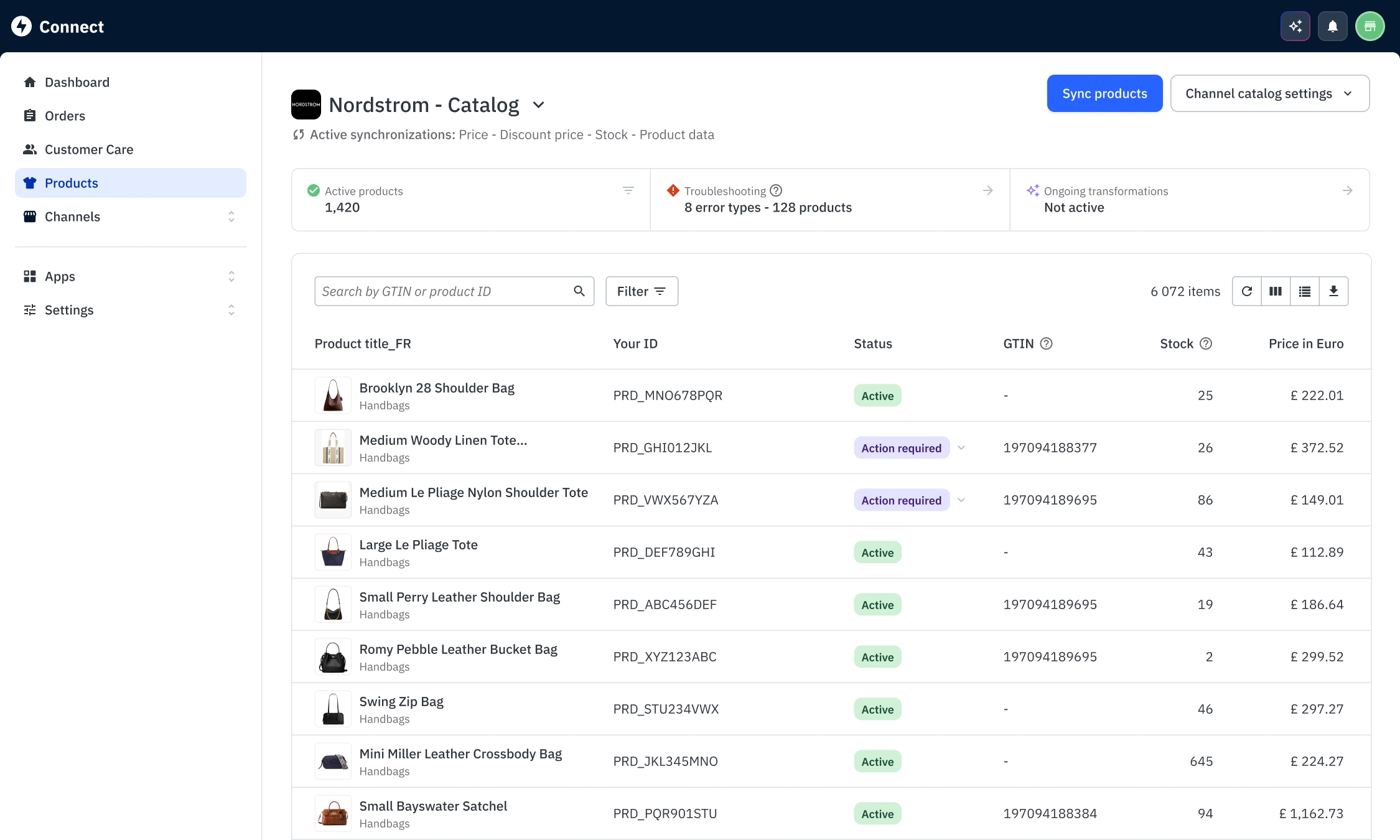Click the download catalog icon
This screenshot has height=840, width=1400.
tap(1333, 291)
